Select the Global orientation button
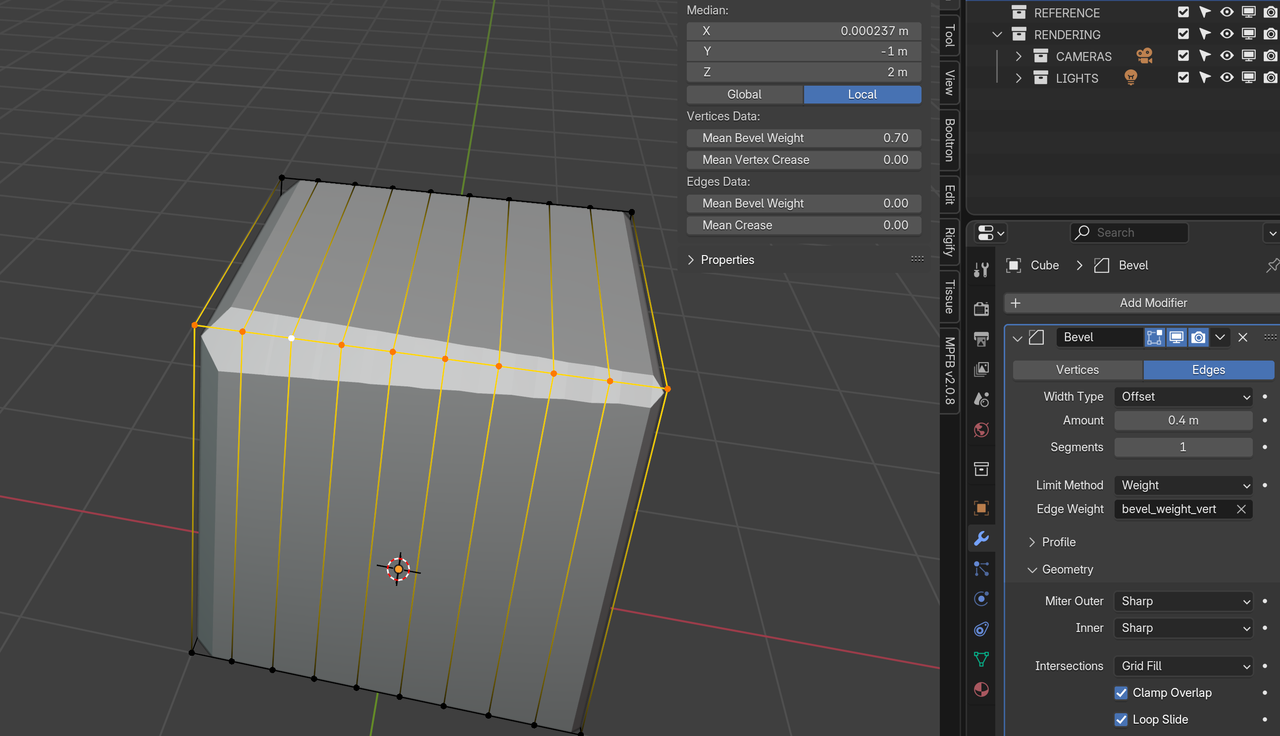The height and width of the screenshot is (736, 1280). pyautogui.click(x=744, y=93)
